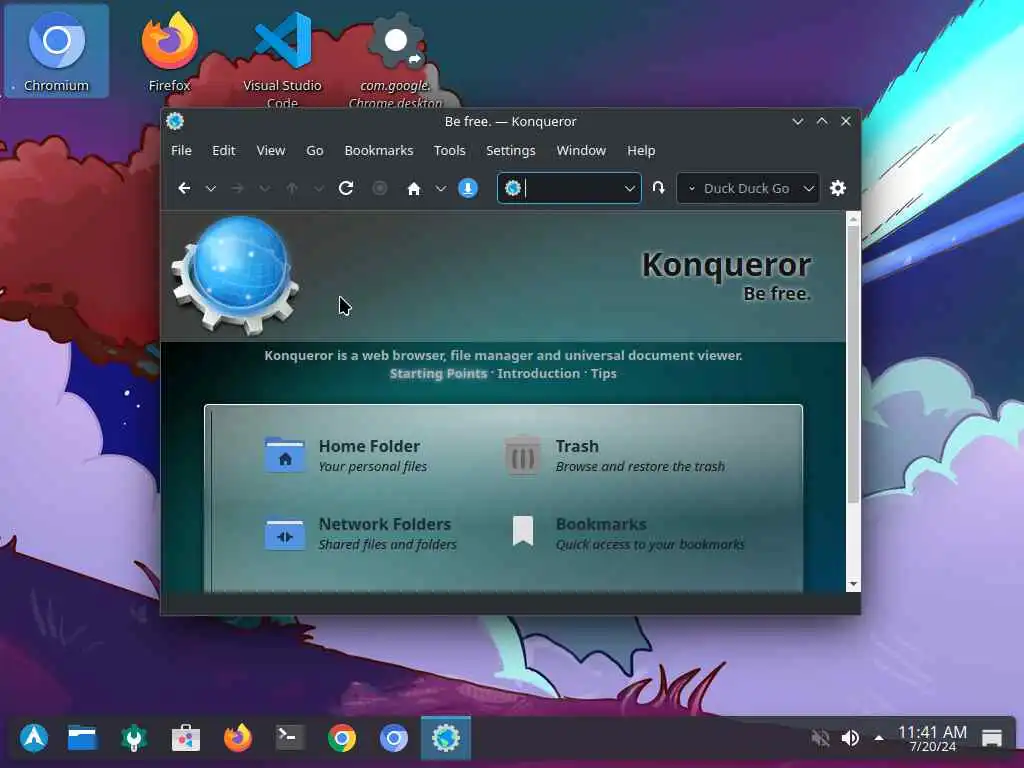Image resolution: width=1024 pixels, height=768 pixels.
Task: Expand hidden system tray icons
Action: click(879, 738)
